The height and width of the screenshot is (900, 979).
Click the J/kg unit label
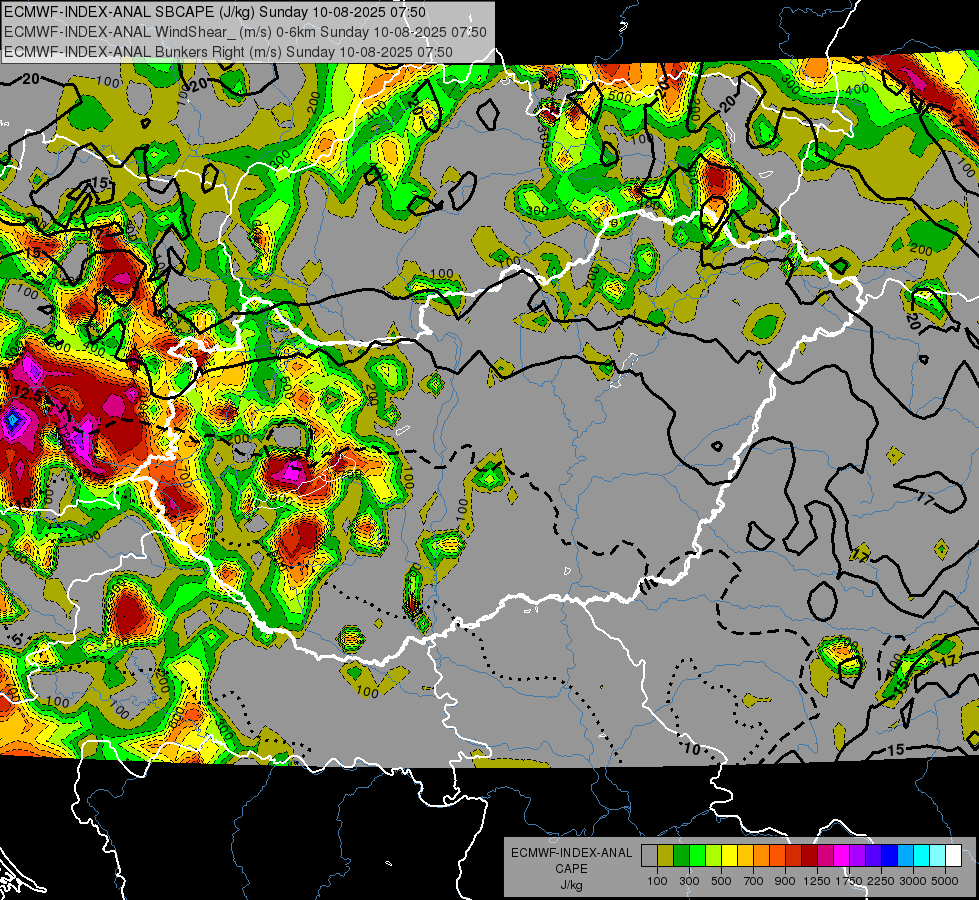(x=571, y=885)
